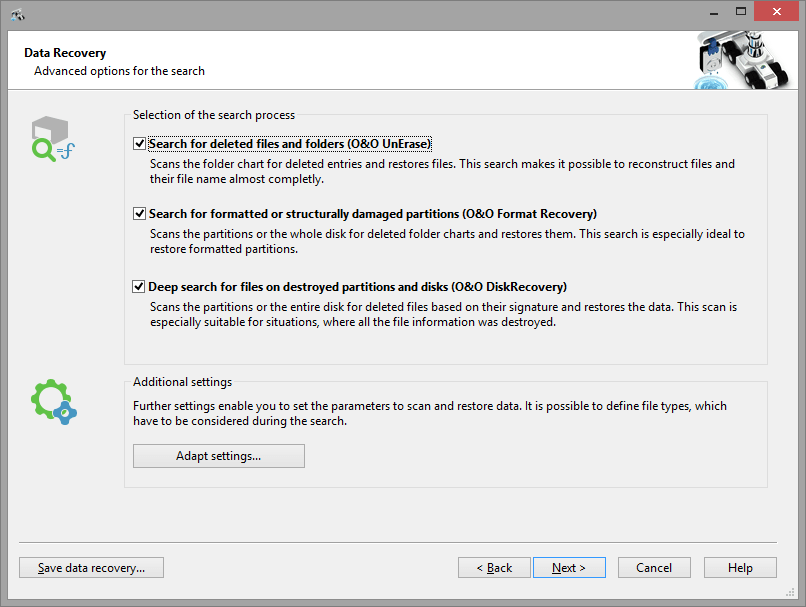This screenshot has height=607, width=806.
Task: Disable Deep search O&O DiskRecovery checkbox
Action: (138, 286)
